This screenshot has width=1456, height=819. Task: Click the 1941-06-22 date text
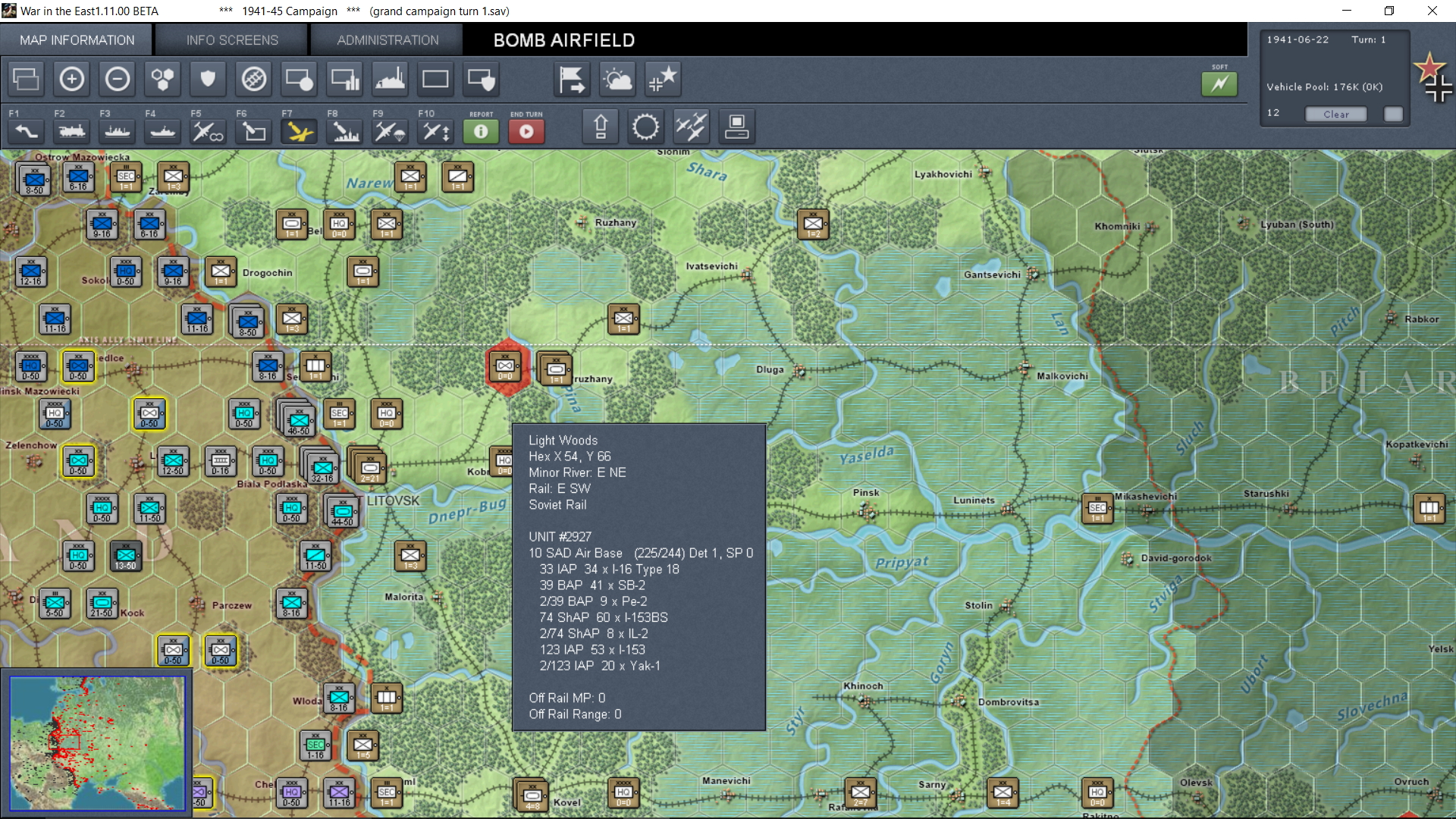pos(1298,39)
